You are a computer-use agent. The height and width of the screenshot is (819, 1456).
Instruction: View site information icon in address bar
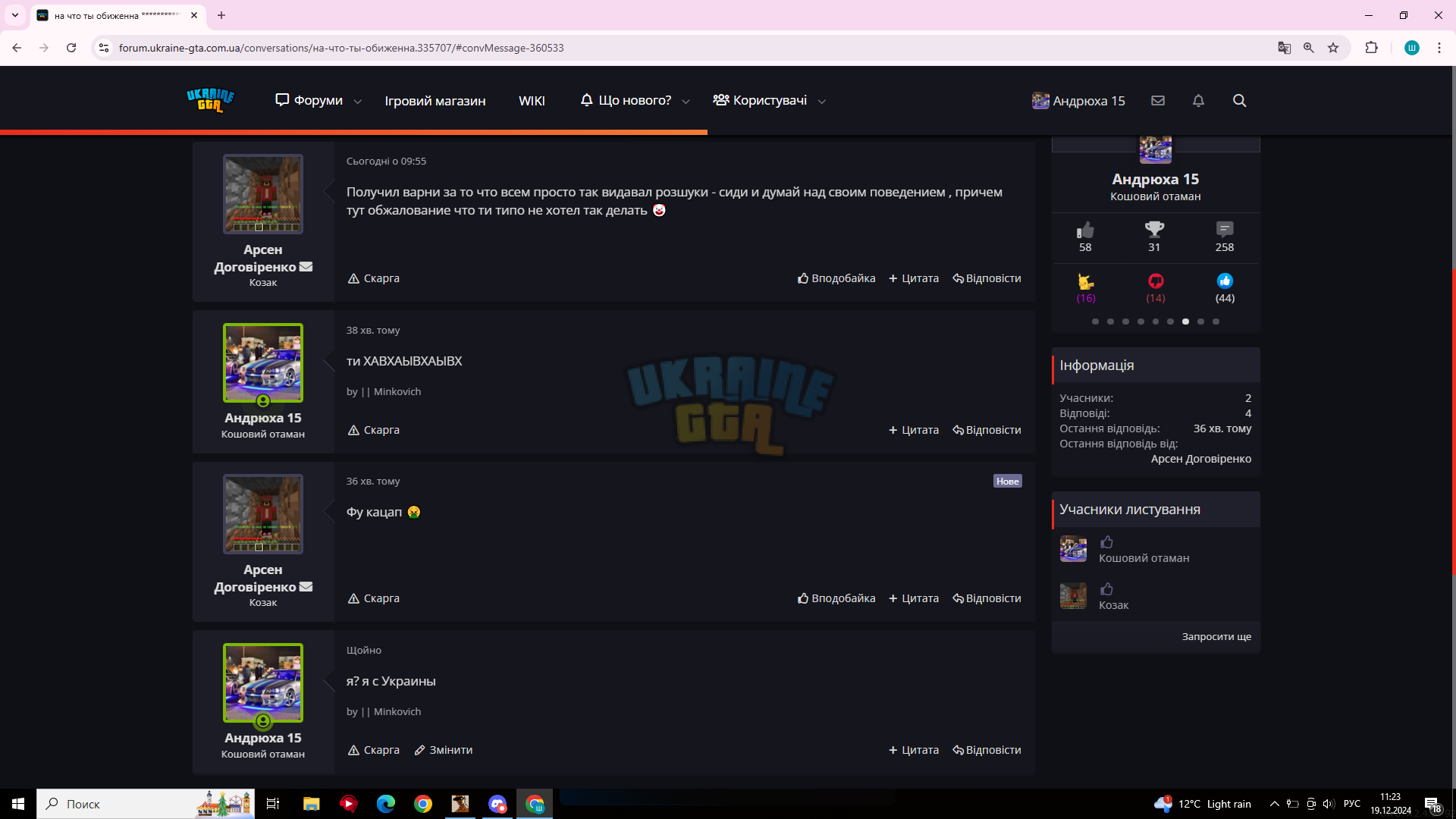[x=104, y=48]
